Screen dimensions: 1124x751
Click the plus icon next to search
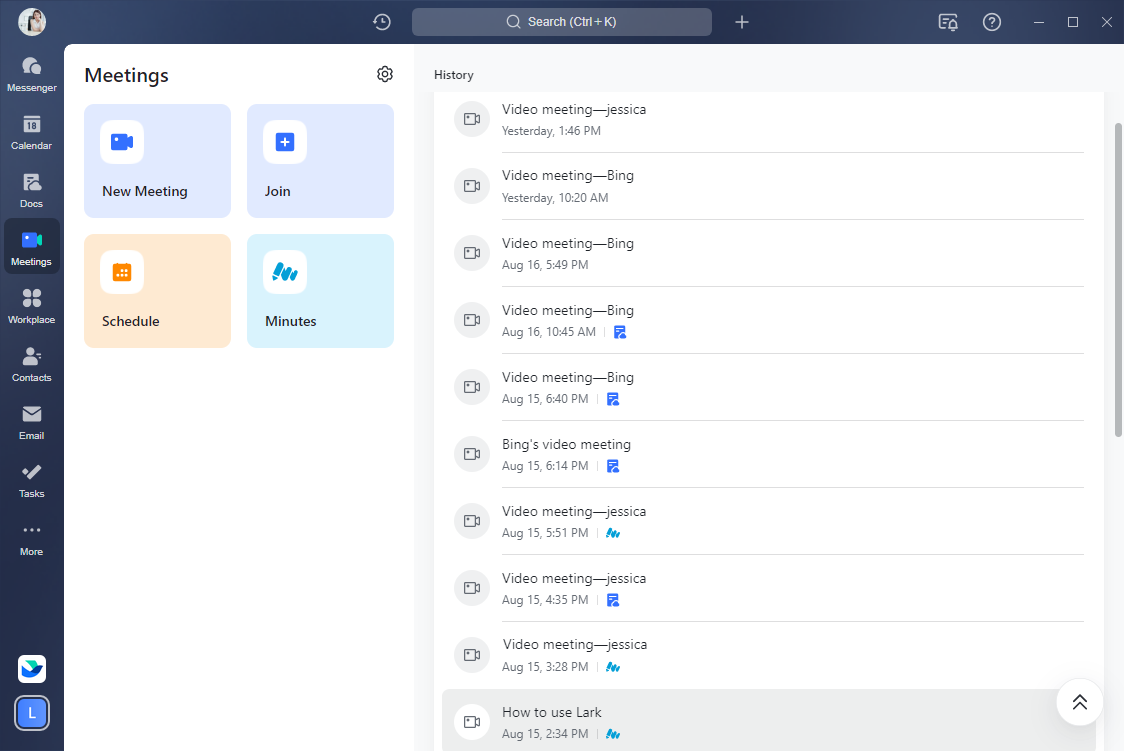[x=742, y=22]
